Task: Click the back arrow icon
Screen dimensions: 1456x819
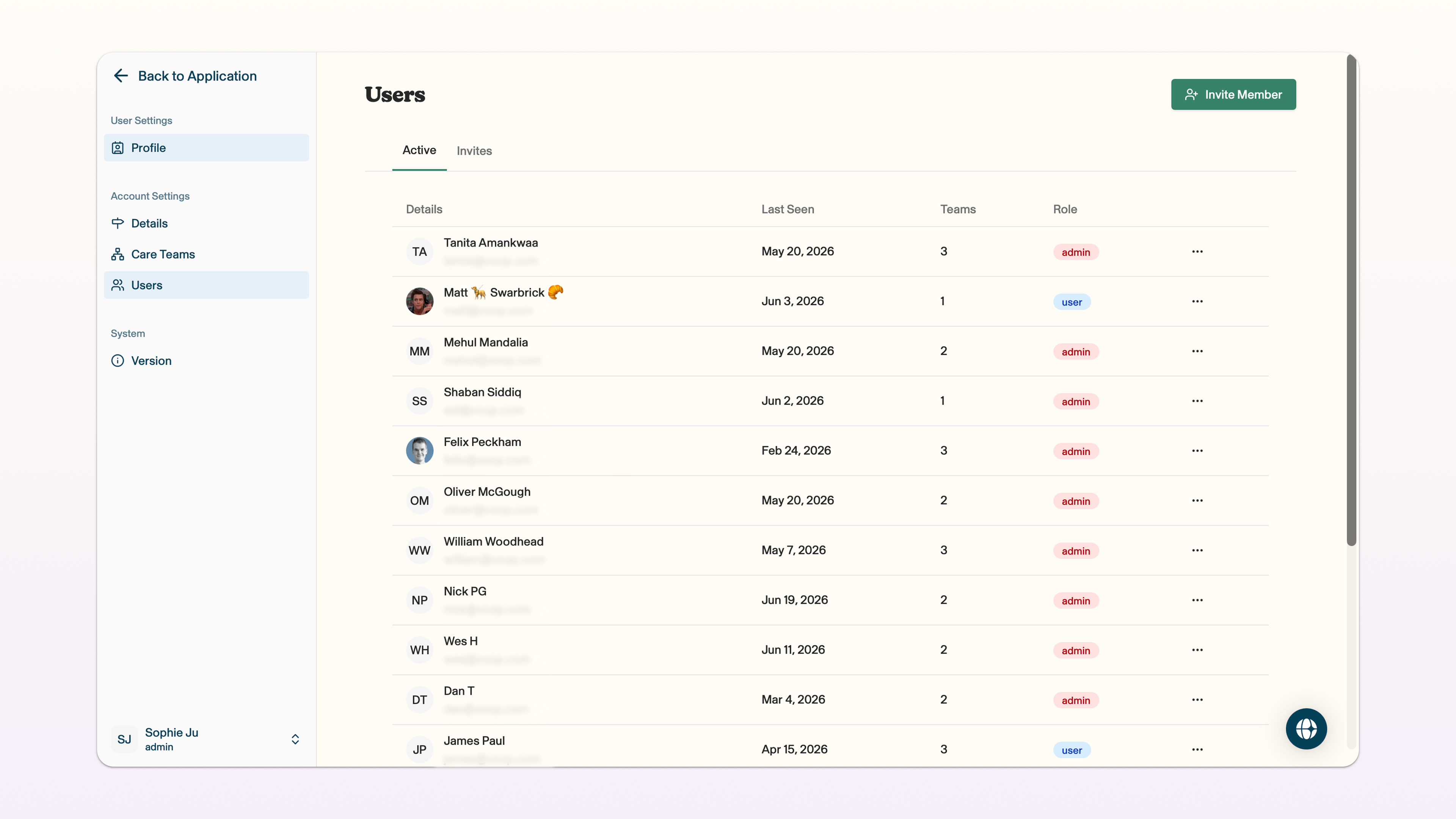Action: (121, 76)
